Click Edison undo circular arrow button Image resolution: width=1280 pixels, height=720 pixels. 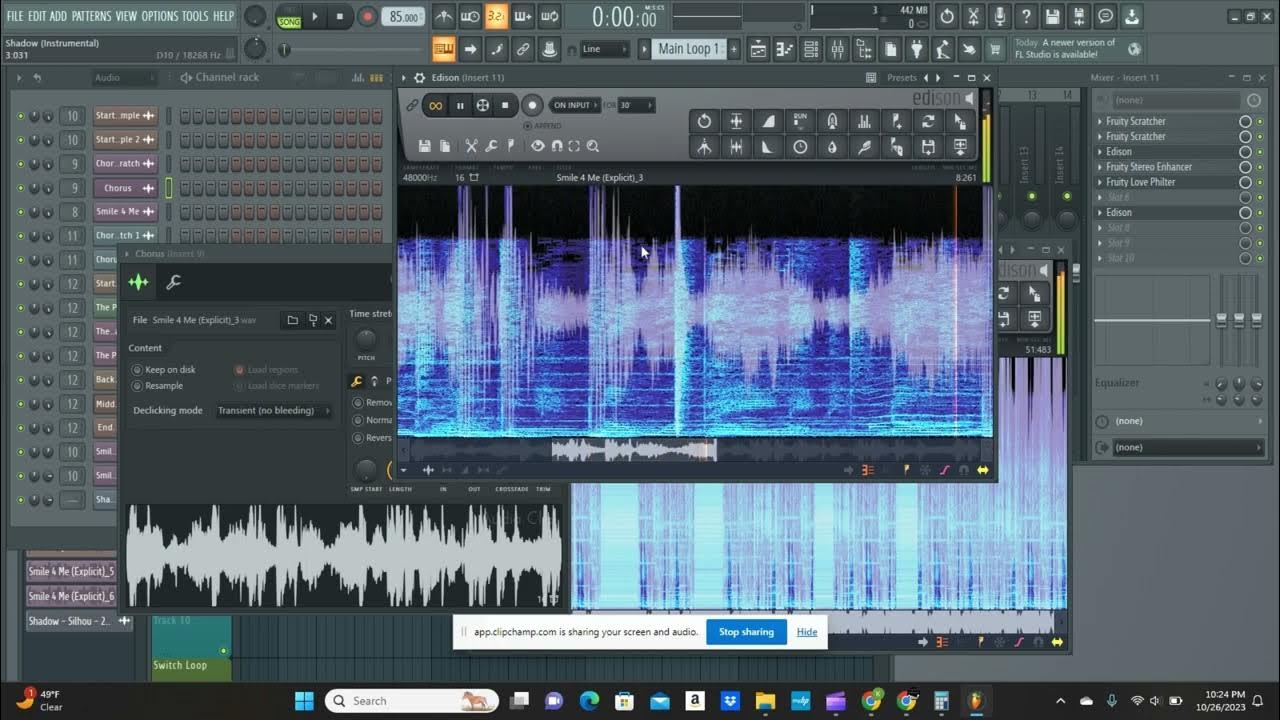click(704, 121)
